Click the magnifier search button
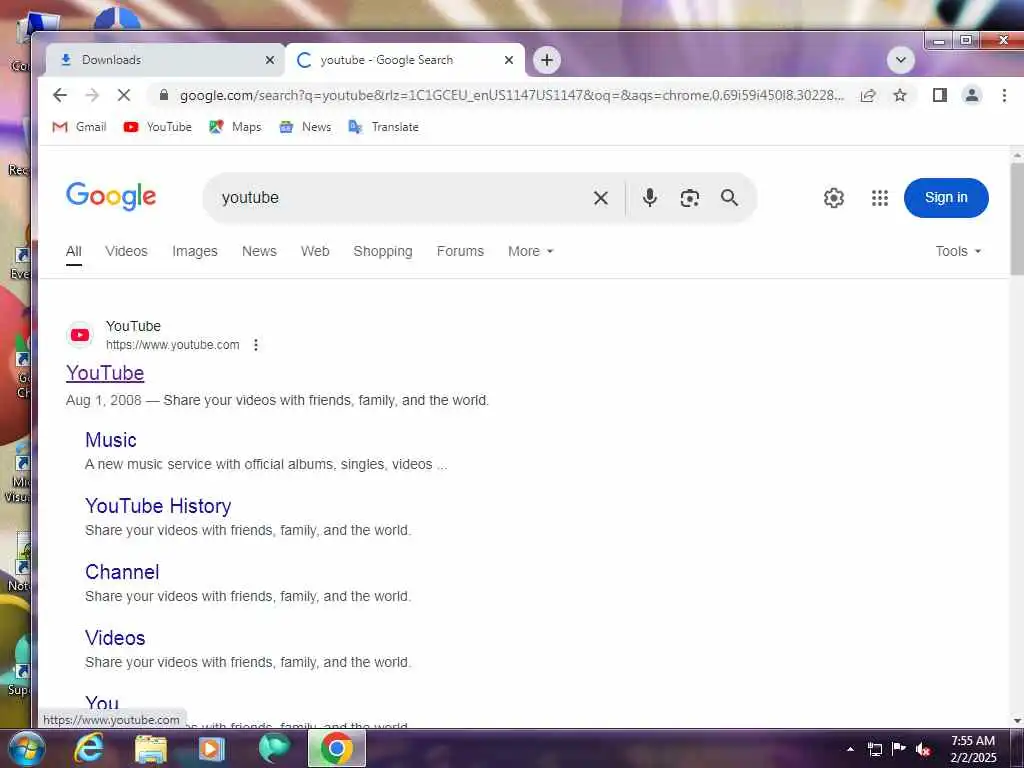Image resolution: width=1024 pixels, height=768 pixels. pyautogui.click(x=729, y=197)
